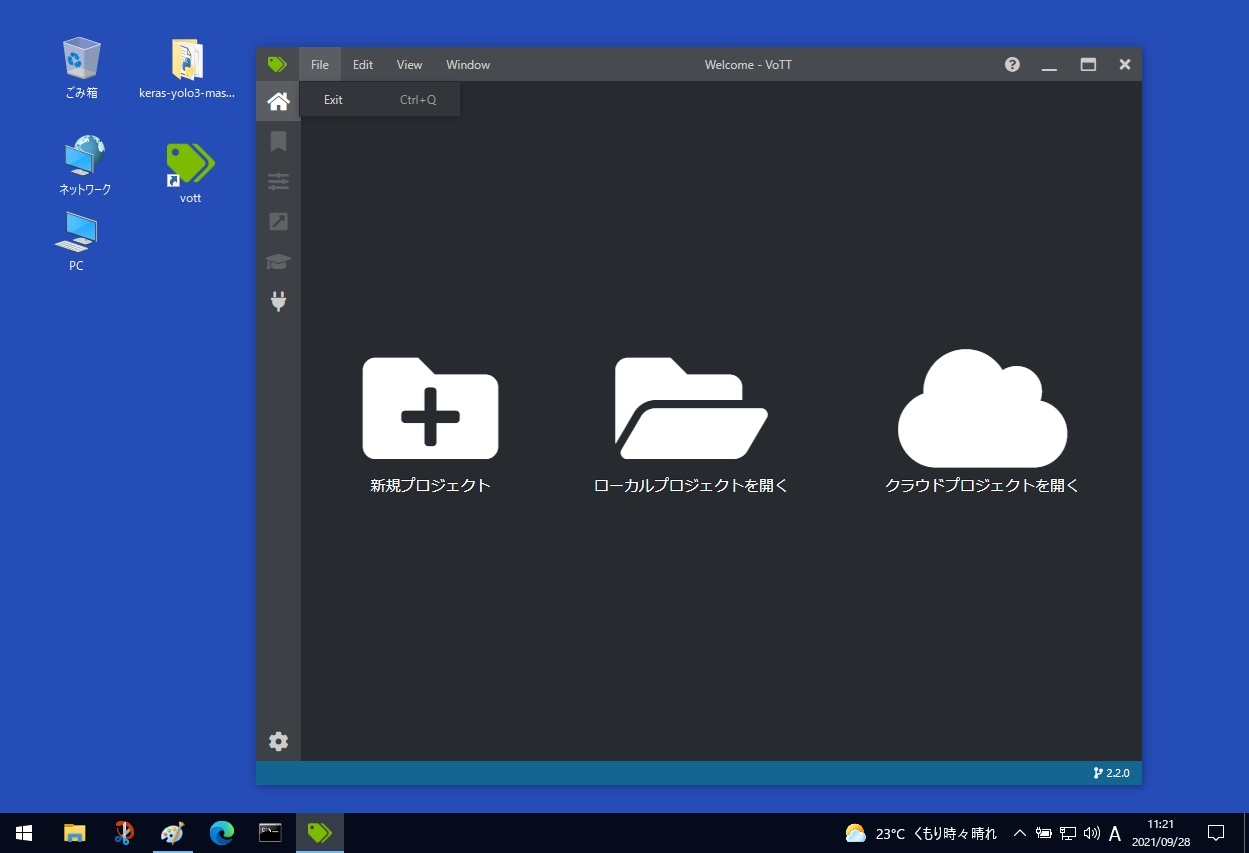Click the 2.2.0 version indicator
Image resolution: width=1249 pixels, height=853 pixels.
(1112, 773)
